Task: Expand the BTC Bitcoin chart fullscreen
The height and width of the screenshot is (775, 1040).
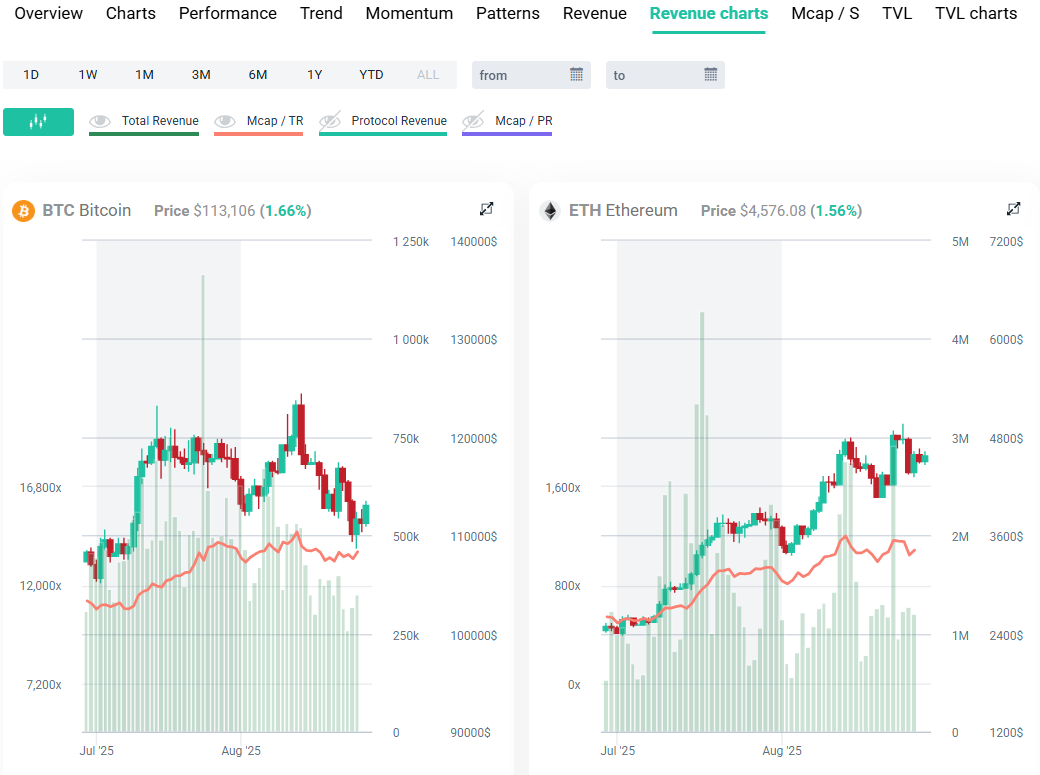Action: (x=486, y=209)
